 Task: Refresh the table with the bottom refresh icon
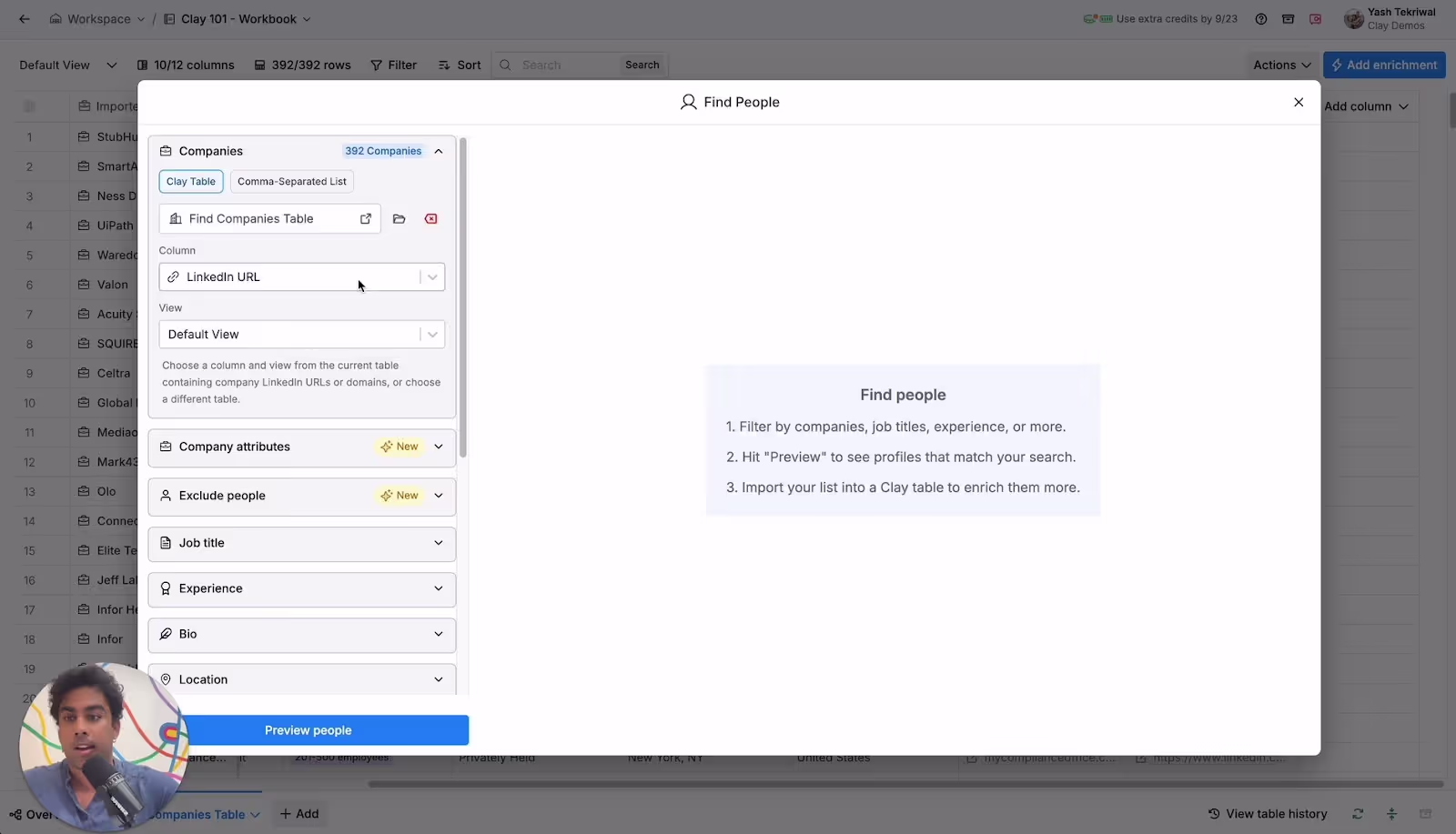(1358, 814)
